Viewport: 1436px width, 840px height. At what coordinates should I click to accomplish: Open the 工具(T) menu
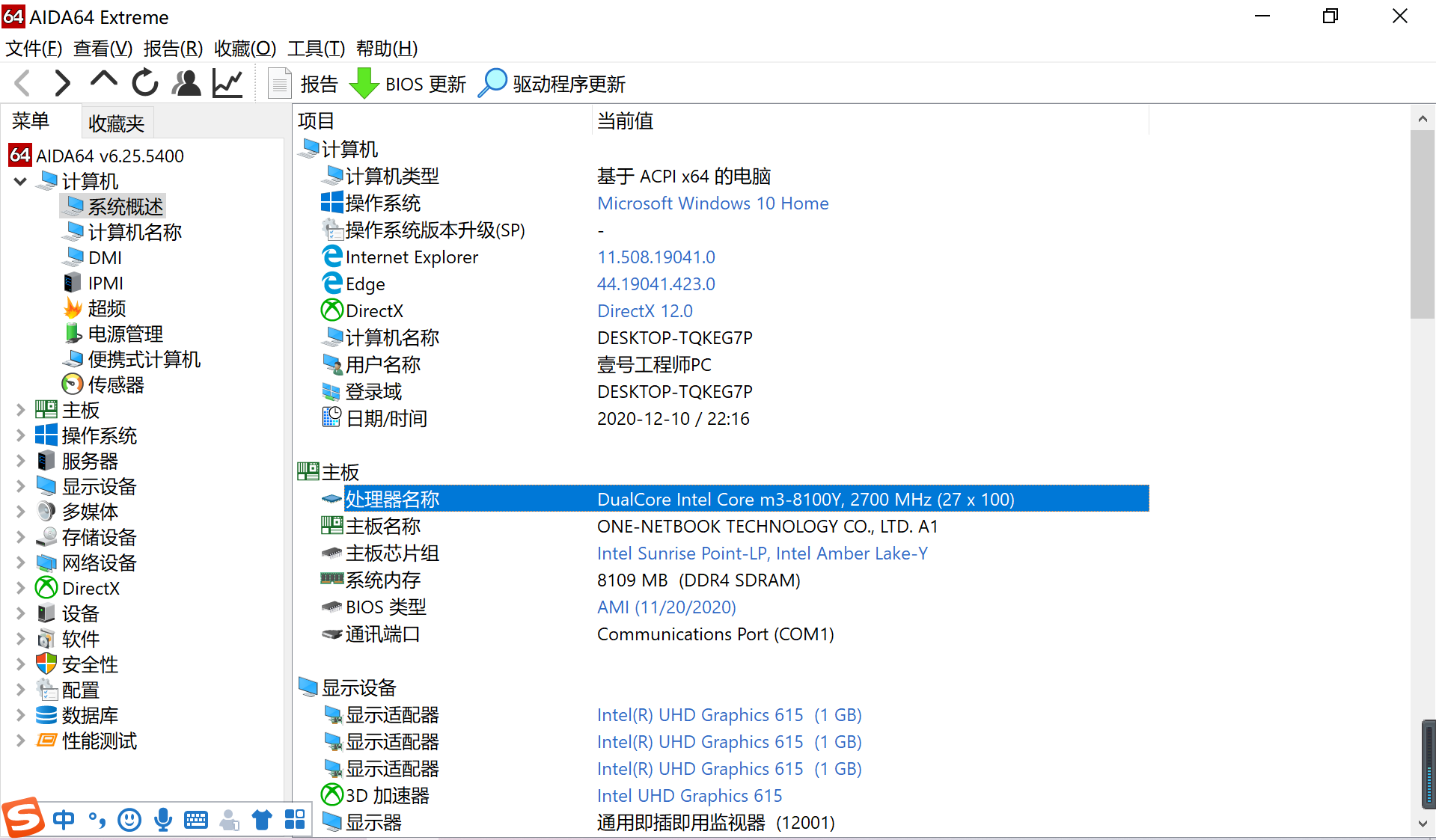click(x=317, y=49)
